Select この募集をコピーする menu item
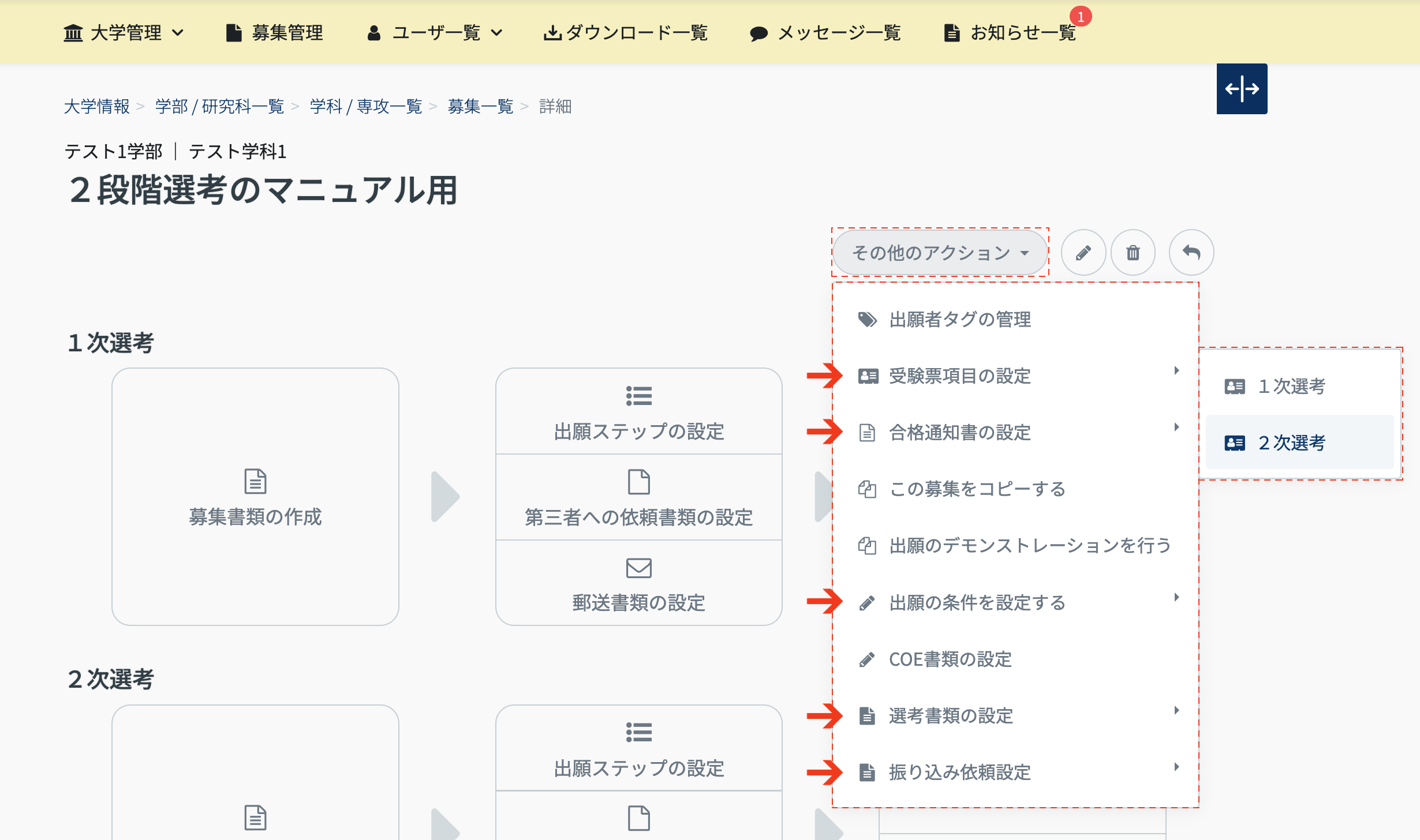This screenshot has width=1420, height=840. [x=977, y=489]
